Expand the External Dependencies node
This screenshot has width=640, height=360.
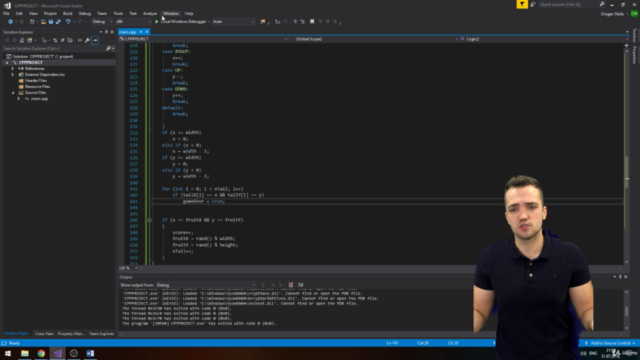point(13,75)
